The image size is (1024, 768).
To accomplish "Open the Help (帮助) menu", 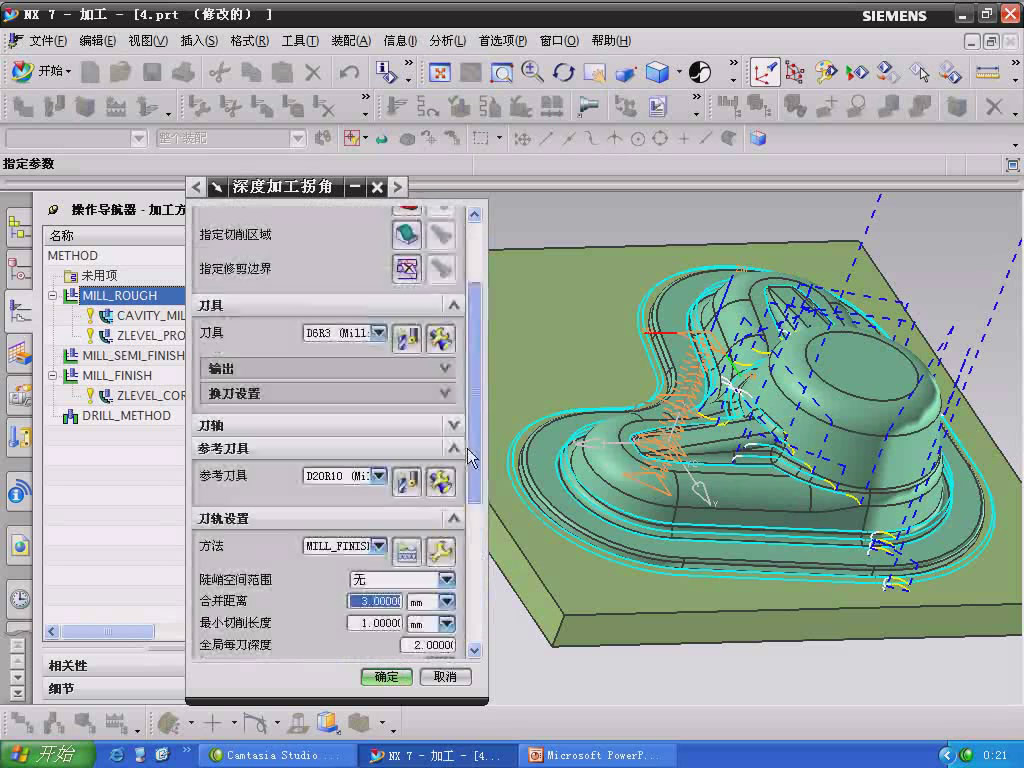I will point(611,41).
